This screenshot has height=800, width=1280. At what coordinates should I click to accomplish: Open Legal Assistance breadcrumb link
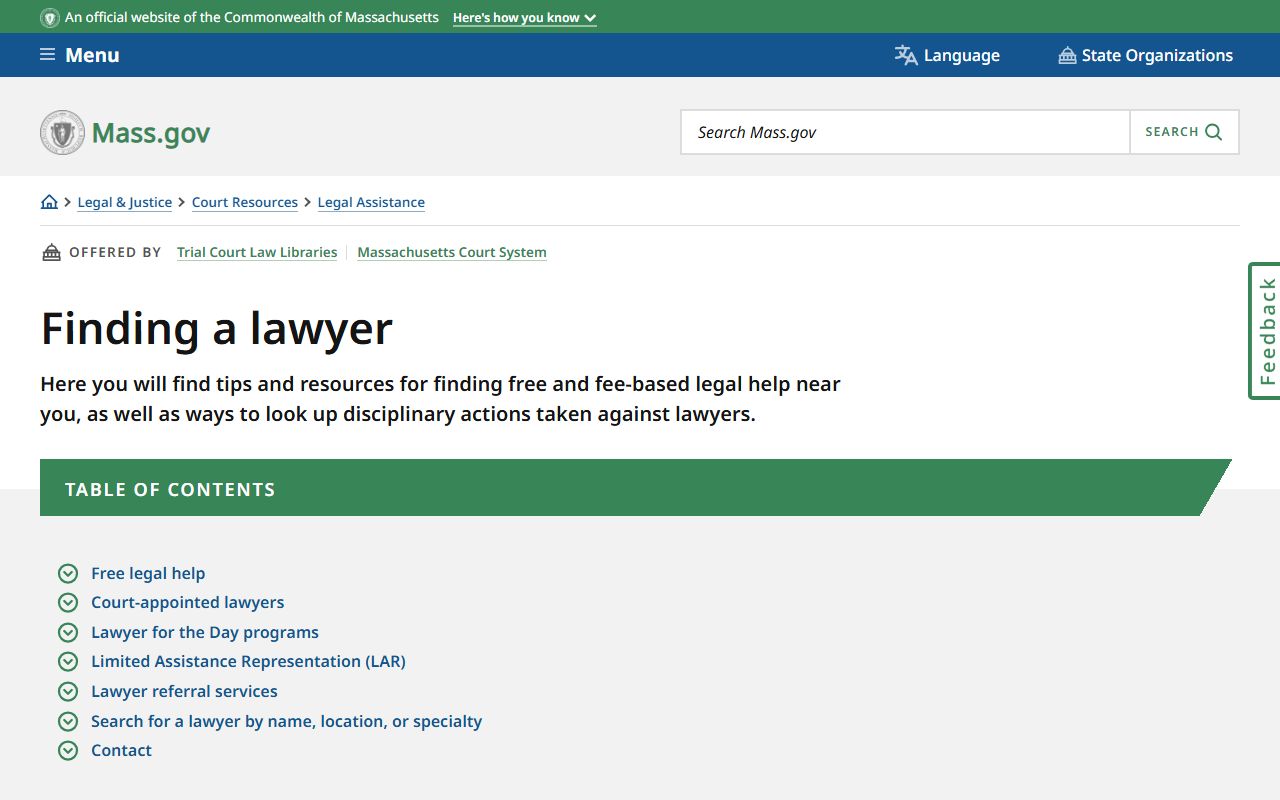371,202
